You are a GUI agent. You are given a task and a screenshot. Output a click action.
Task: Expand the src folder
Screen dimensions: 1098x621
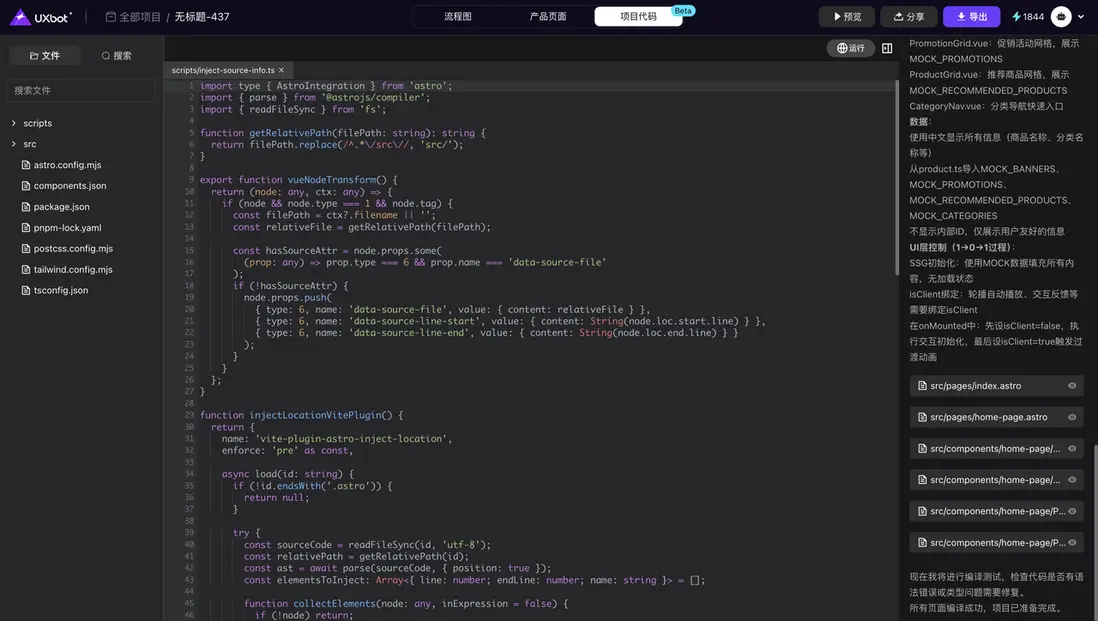pyautogui.click(x=13, y=144)
